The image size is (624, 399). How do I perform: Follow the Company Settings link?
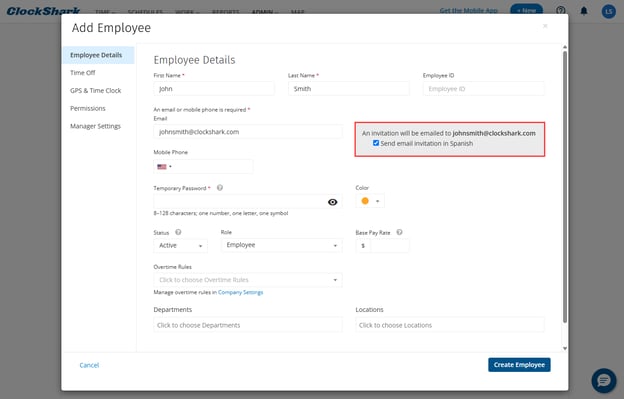pyautogui.click(x=240, y=292)
